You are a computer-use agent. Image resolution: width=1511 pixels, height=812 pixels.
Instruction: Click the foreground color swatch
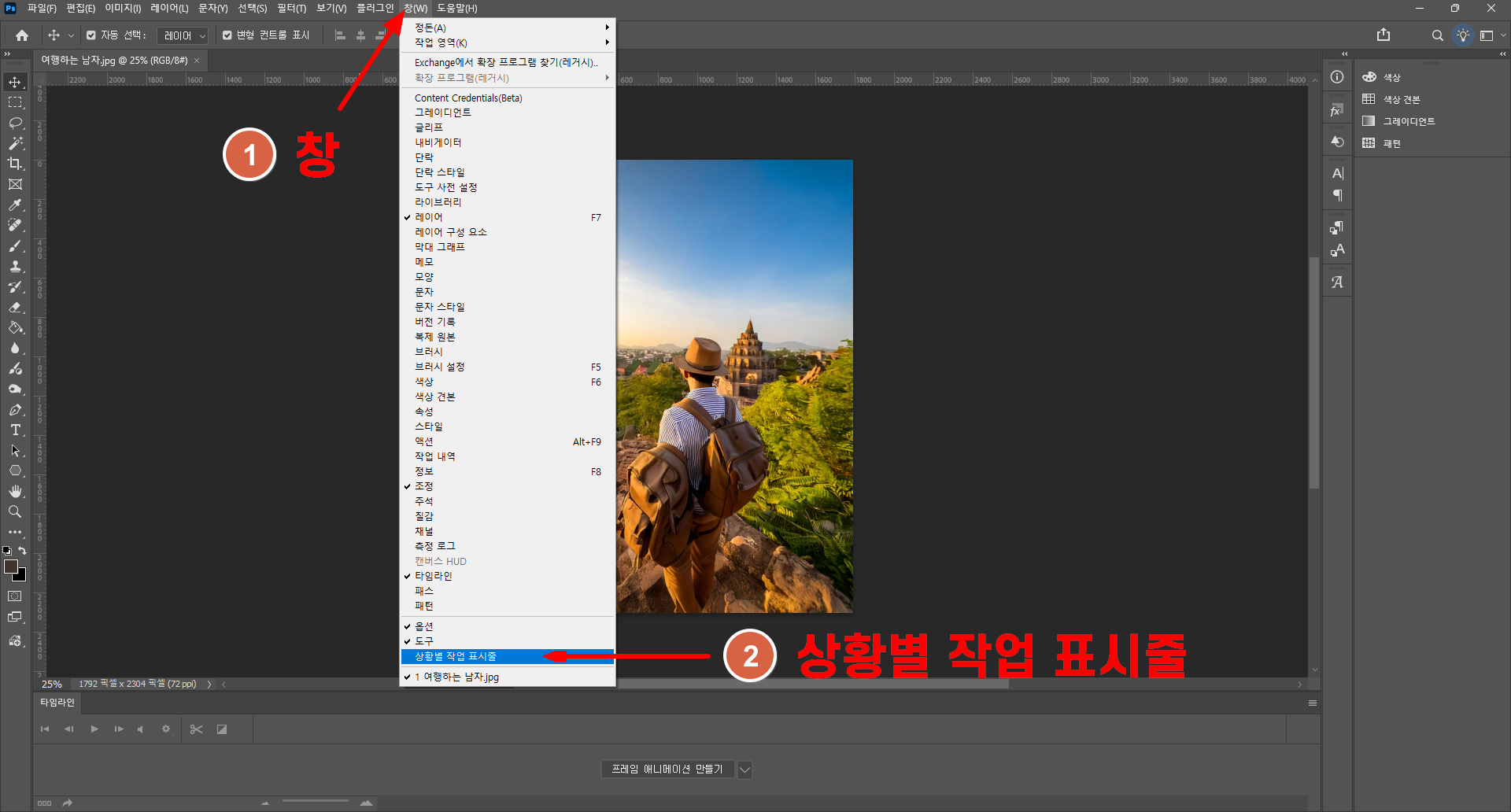(x=11, y=567)
